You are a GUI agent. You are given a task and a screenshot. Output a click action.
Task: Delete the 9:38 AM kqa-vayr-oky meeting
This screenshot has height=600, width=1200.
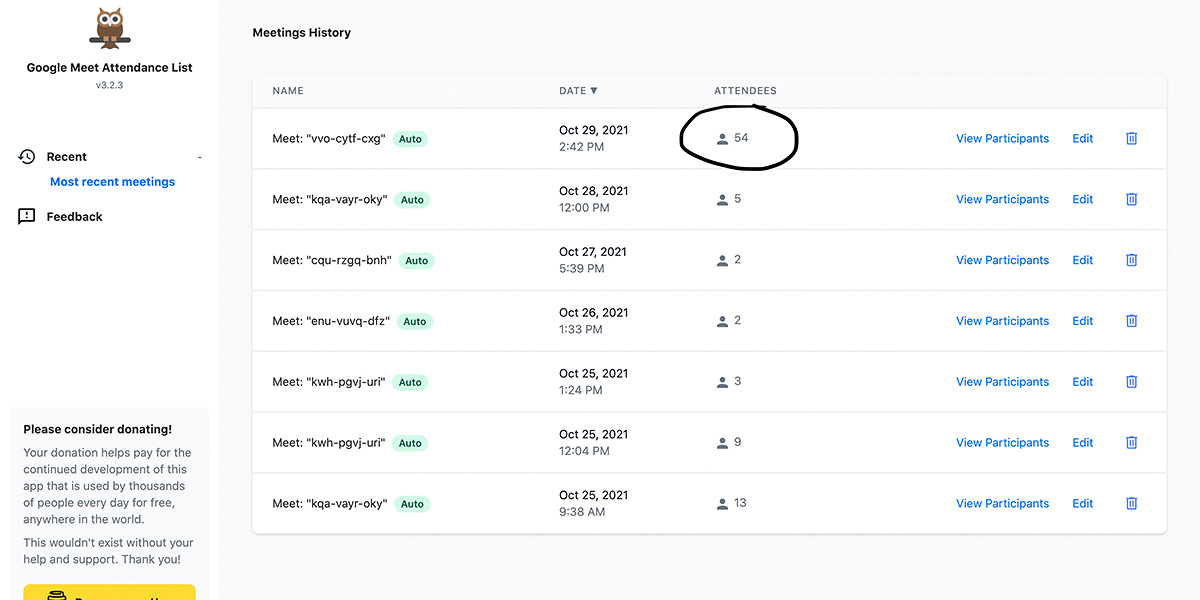click(1131, 504)
